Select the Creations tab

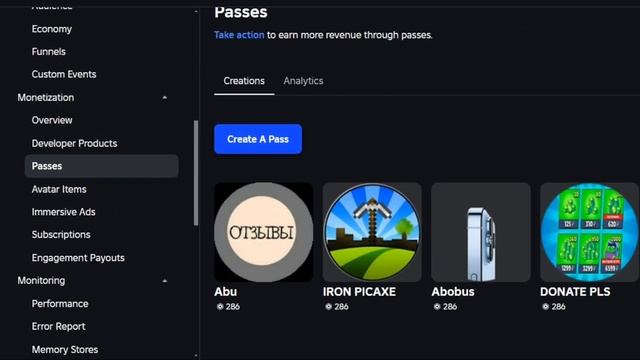(244, 81)
